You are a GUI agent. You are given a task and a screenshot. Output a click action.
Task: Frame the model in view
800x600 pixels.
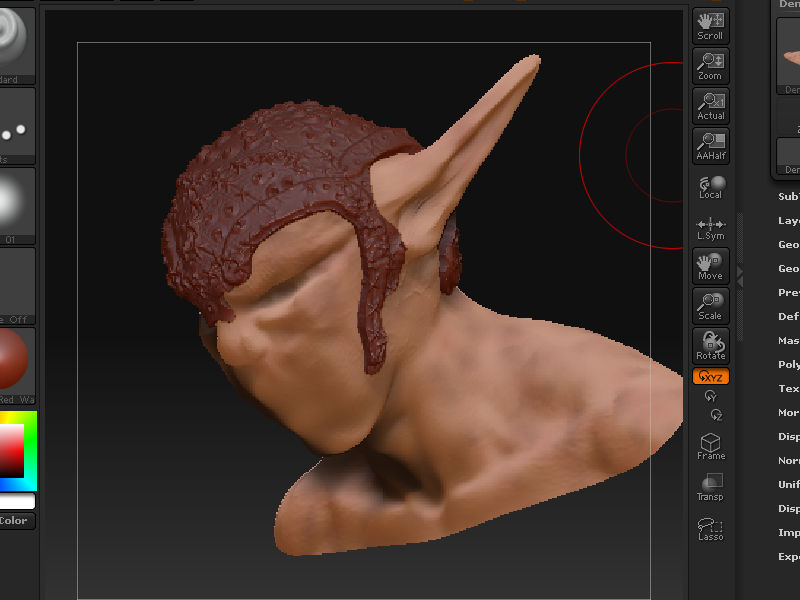click(x=710, y=446)
